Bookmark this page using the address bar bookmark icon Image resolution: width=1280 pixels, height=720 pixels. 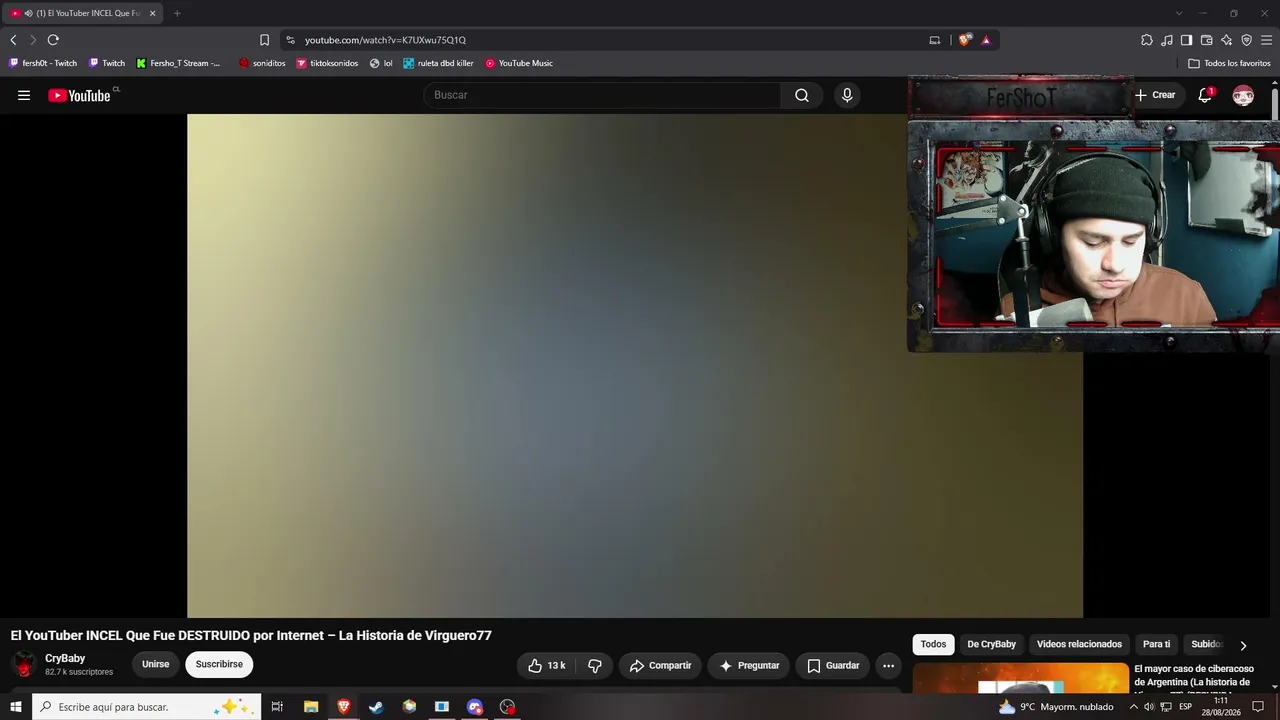(x=264, y=40)
